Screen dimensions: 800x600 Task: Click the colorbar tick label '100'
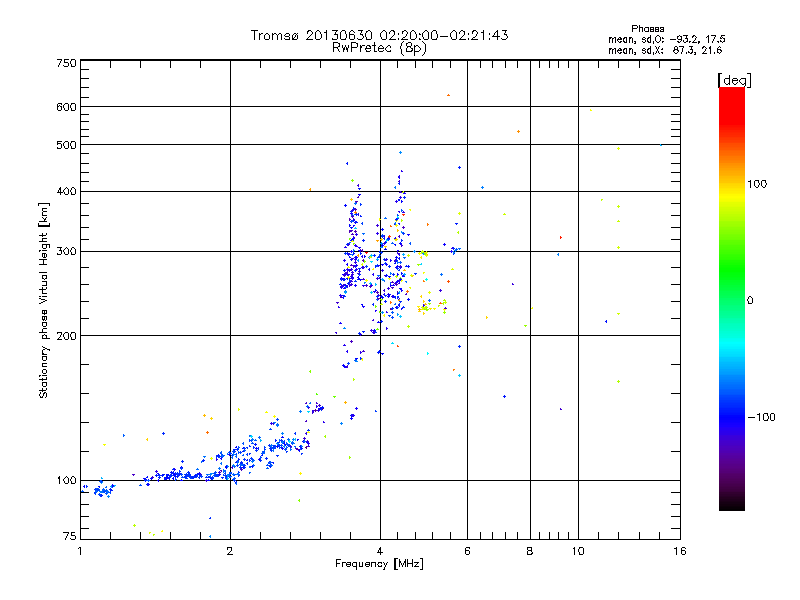(757, 184)
